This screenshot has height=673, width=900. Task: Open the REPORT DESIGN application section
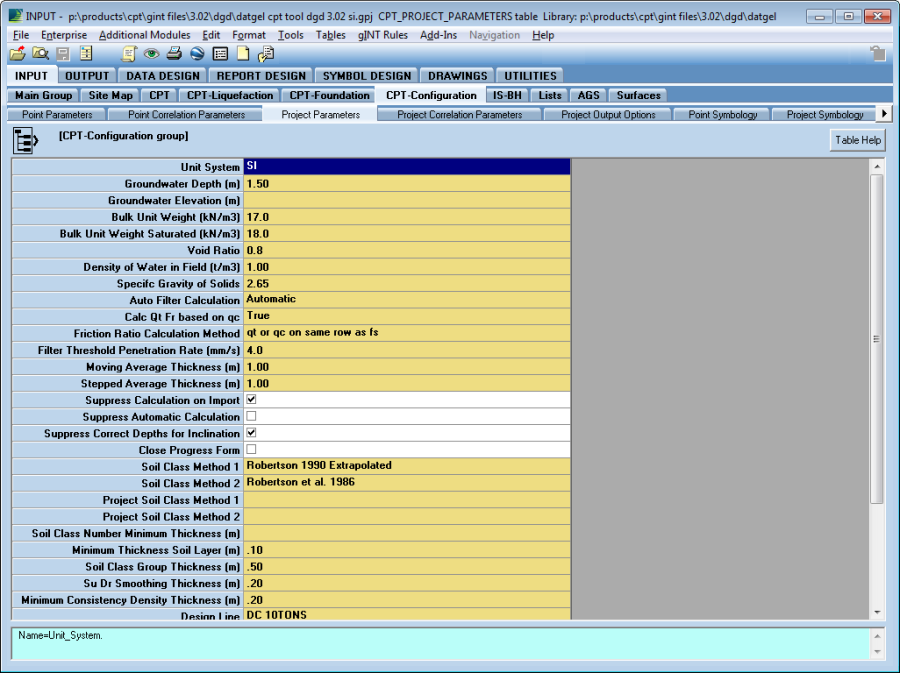coord(261,76)
